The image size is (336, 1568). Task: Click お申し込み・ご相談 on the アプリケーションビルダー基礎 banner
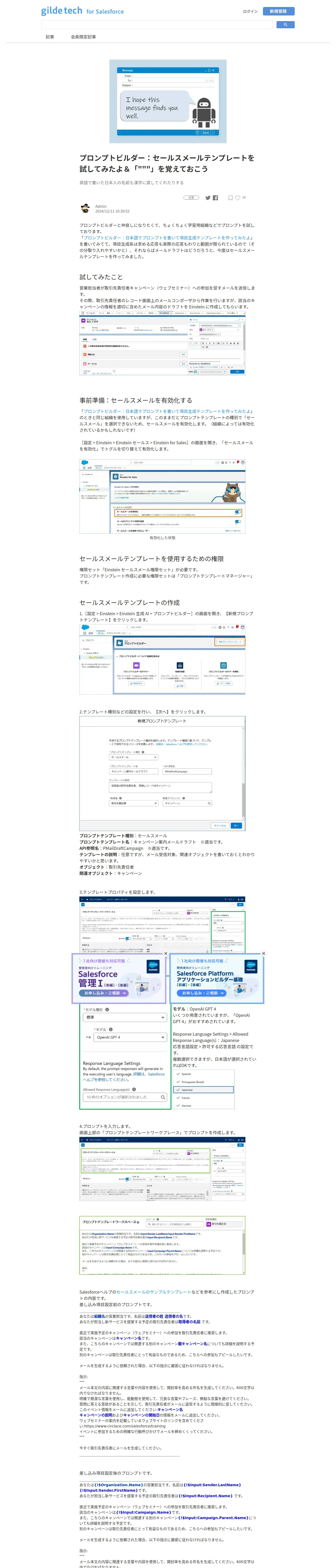pyautogui.click(x=202, y=993)
